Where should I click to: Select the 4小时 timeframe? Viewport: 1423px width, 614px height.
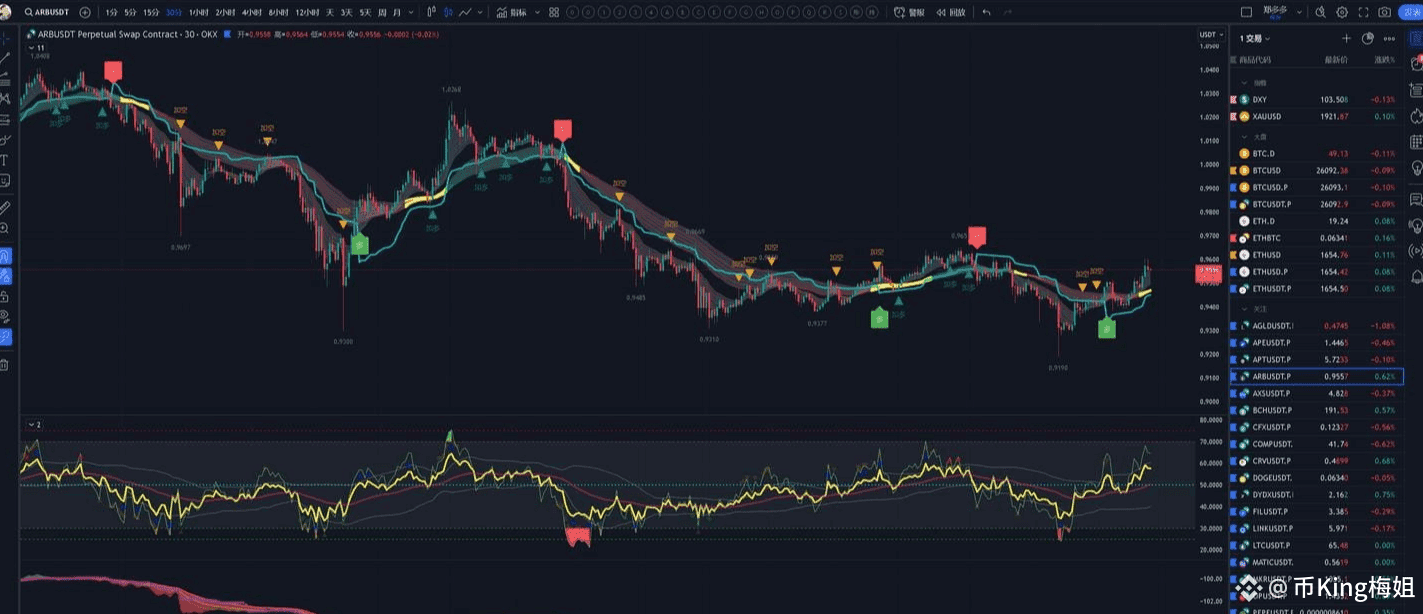[x=251, y=12]
